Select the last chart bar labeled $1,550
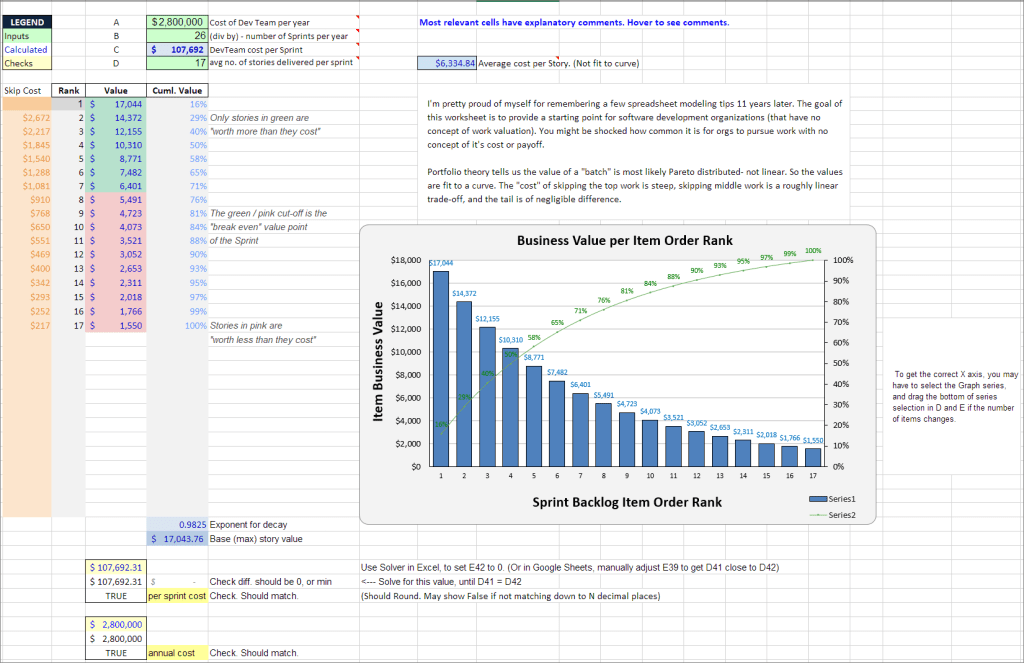Viewport: 1024px width, 663px height. pyautogui.click(x=813, y=456)
